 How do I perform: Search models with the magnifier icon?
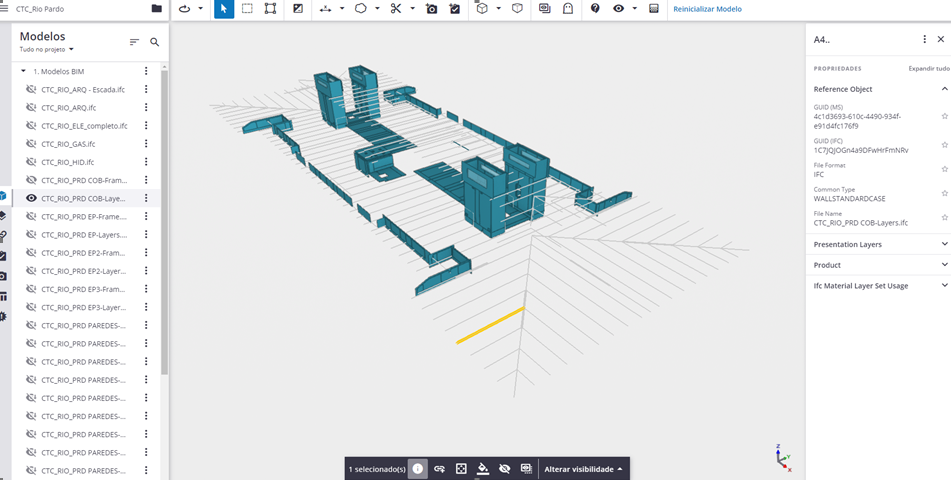click(x=155, y=42)
